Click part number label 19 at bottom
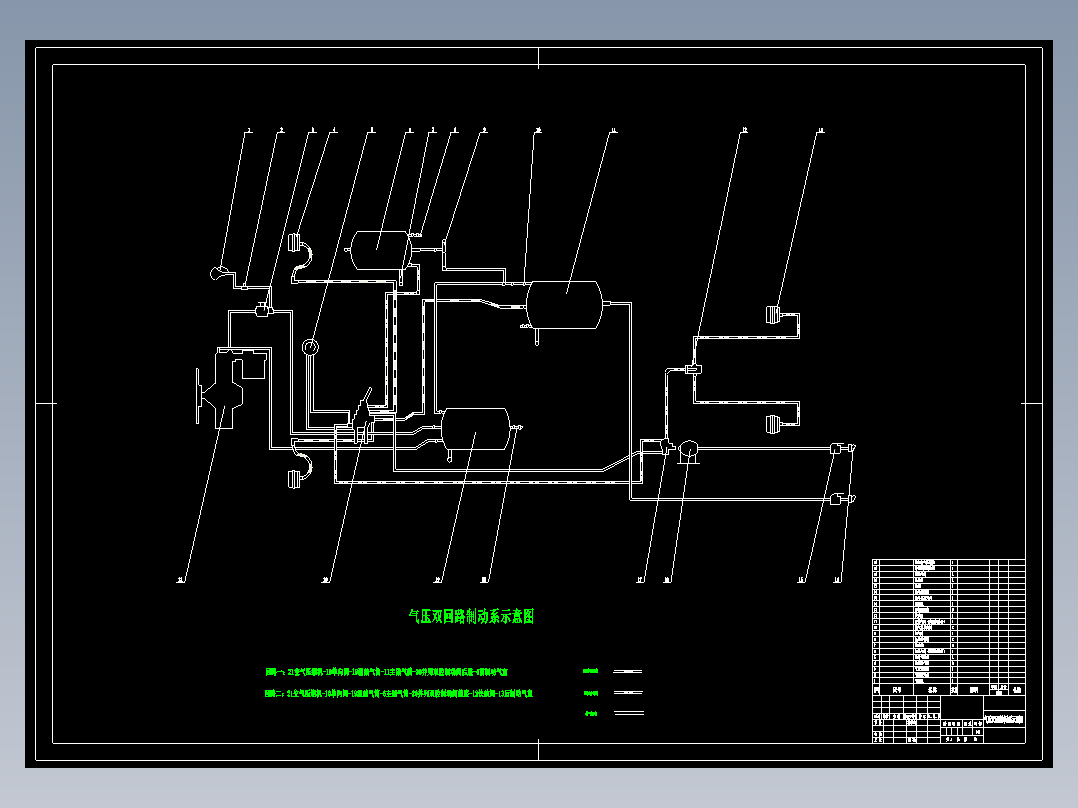Viewport: 1078px width, 808px height. (x=437, y=580)
